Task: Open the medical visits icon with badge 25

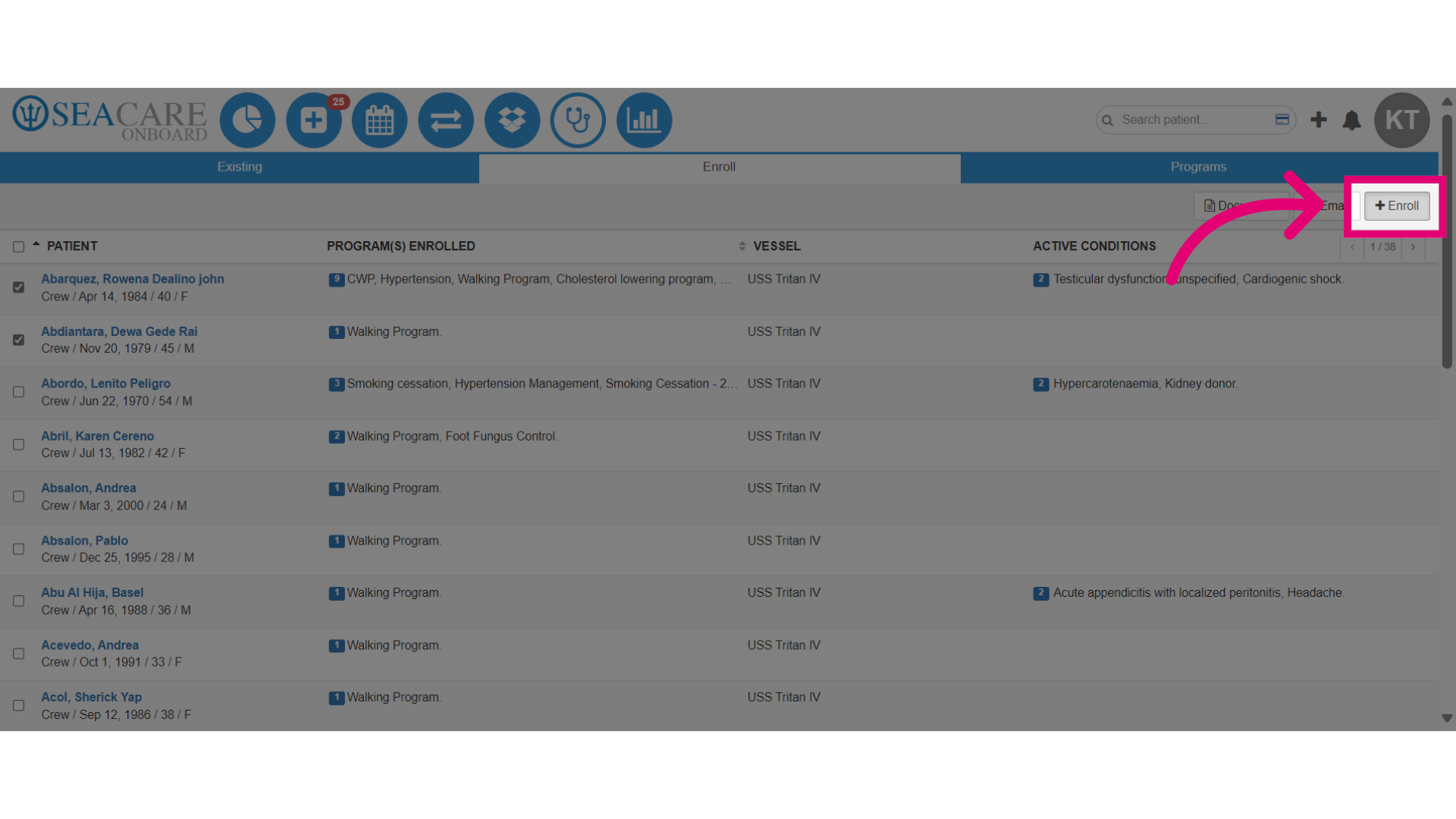Action: pyautogui.click(x=314, y=120)
